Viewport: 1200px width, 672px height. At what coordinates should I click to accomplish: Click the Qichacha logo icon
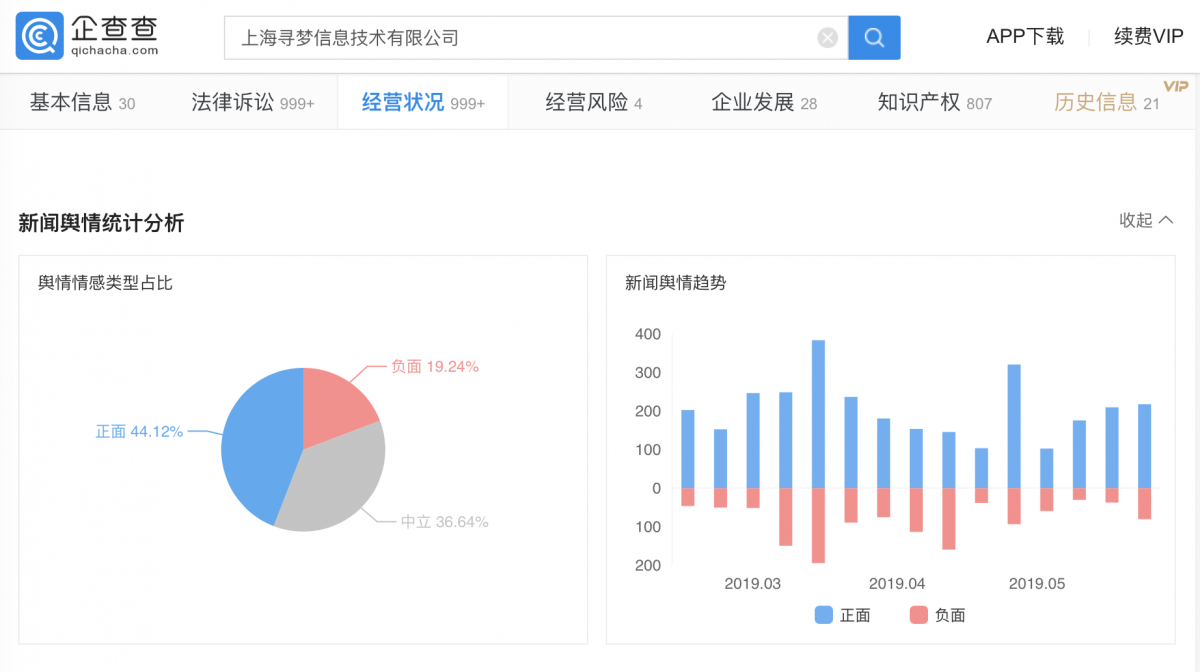pos(40,36)
